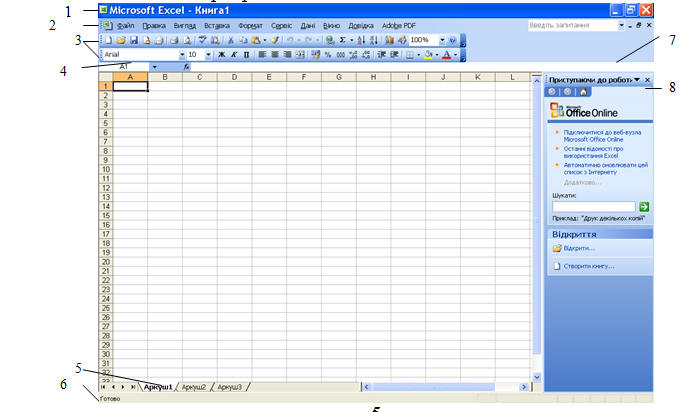Click the AutoSum sigma icon
The height and width of the screenshot is (412, 700).
pyautogui.click(x=342, y=40)
